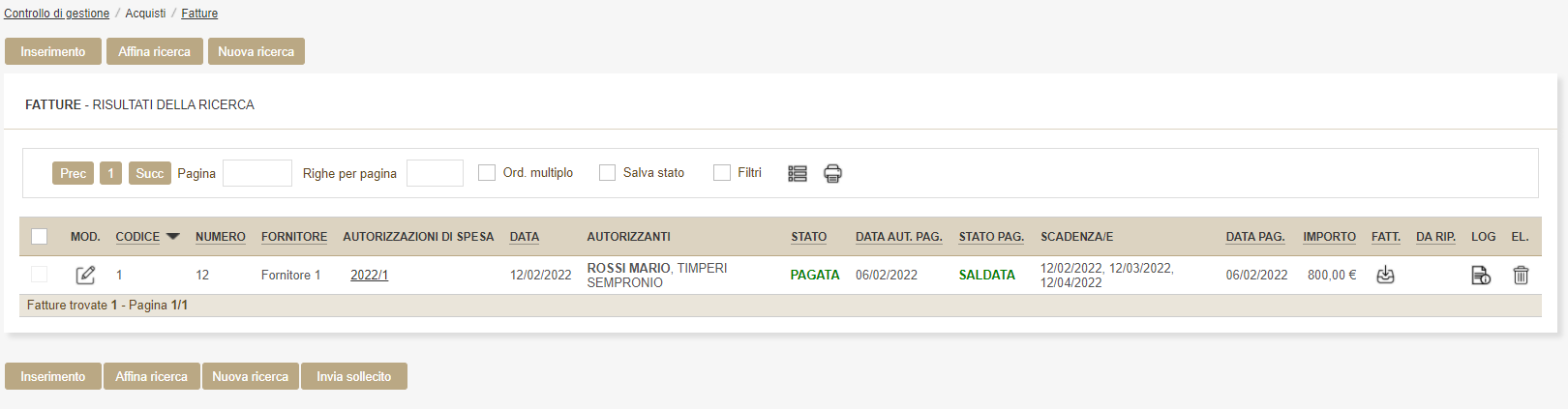The height and width of the screenshot is (409, 1568).
Task: Open the log icon for invoice 12
Action: [1481, 276]
